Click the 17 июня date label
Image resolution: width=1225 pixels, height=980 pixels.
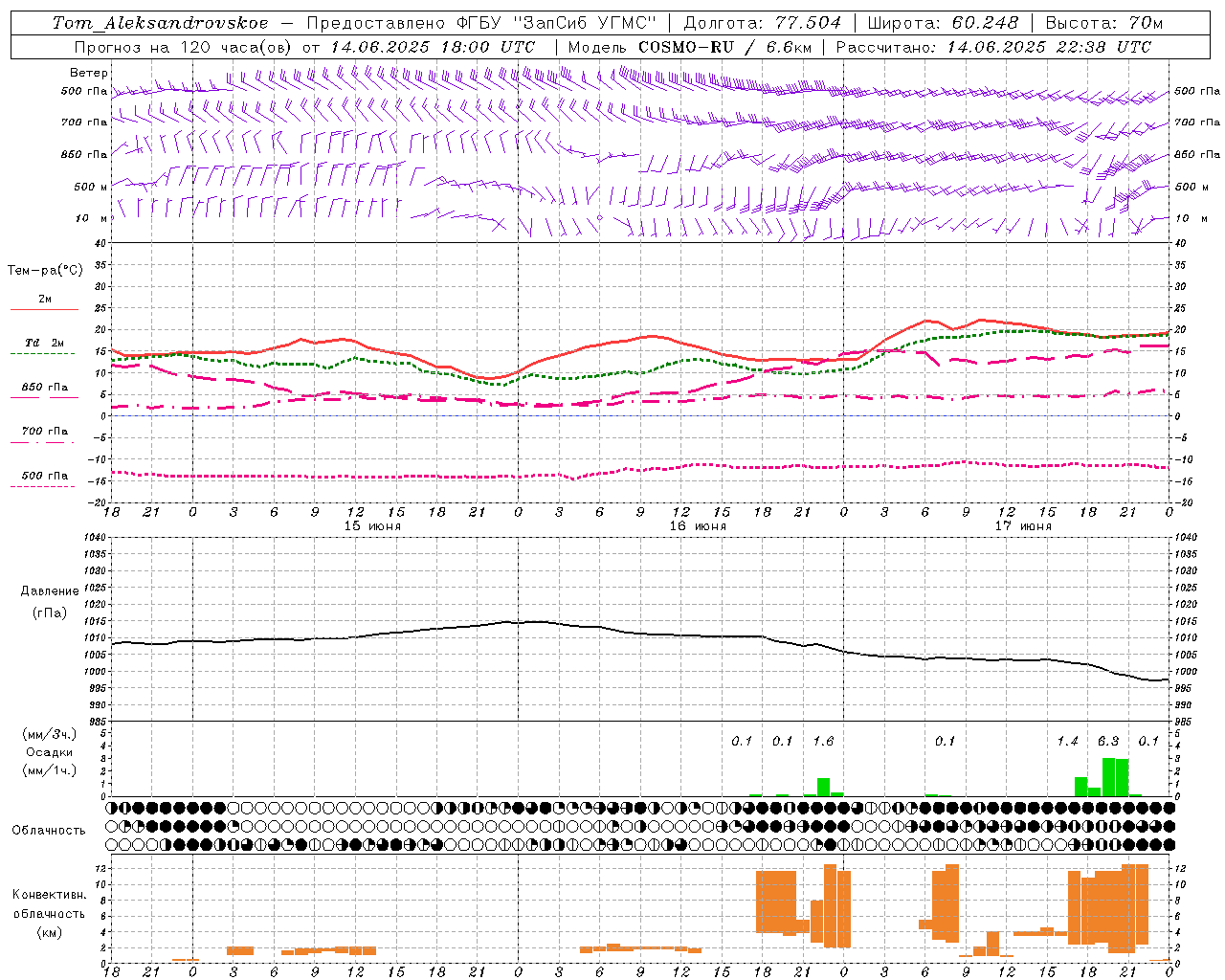point(1023,526)
